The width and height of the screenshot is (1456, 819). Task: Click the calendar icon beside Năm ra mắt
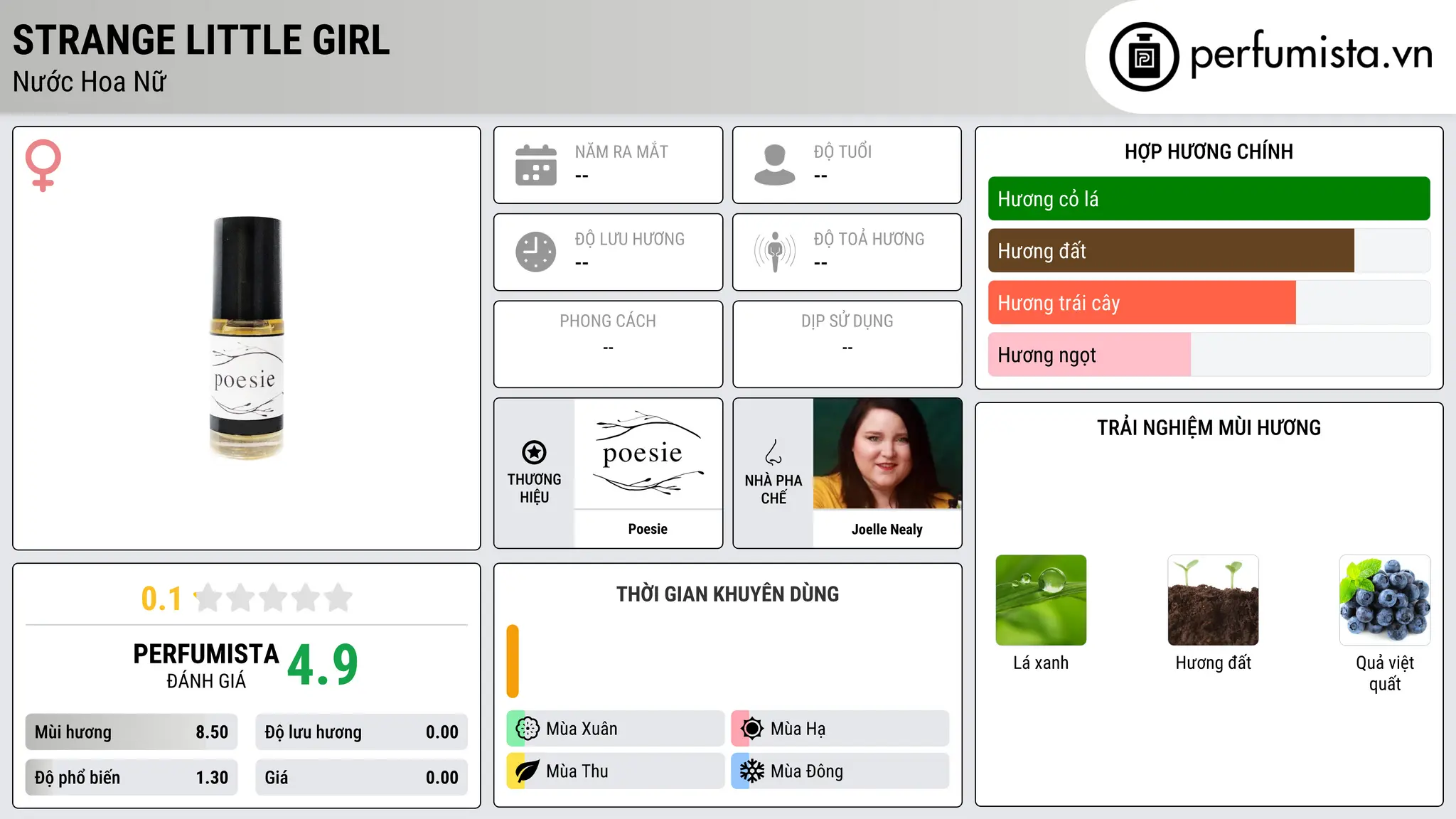click(x=536, y=165)
